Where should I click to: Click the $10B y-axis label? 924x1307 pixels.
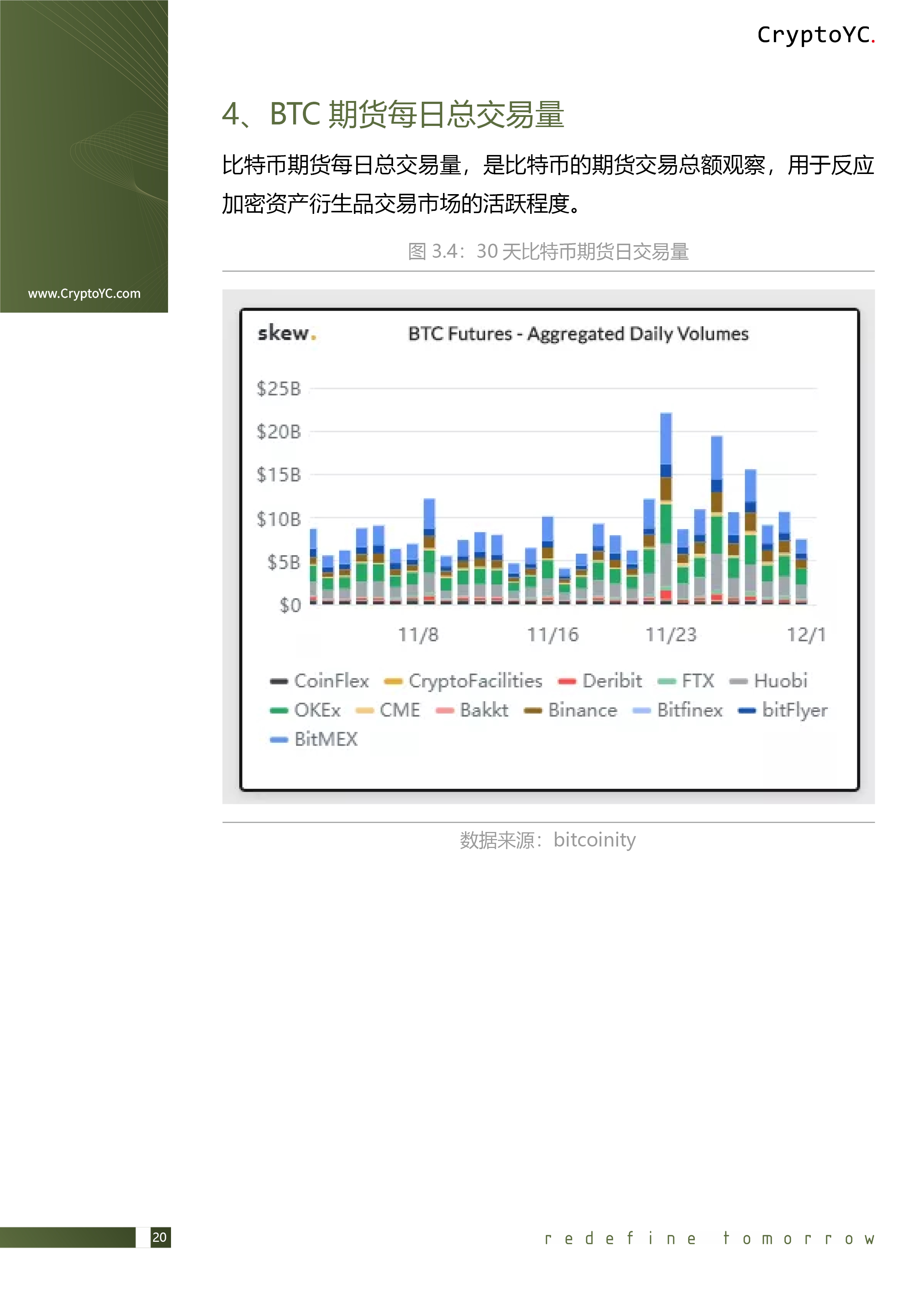click(278, 519)
